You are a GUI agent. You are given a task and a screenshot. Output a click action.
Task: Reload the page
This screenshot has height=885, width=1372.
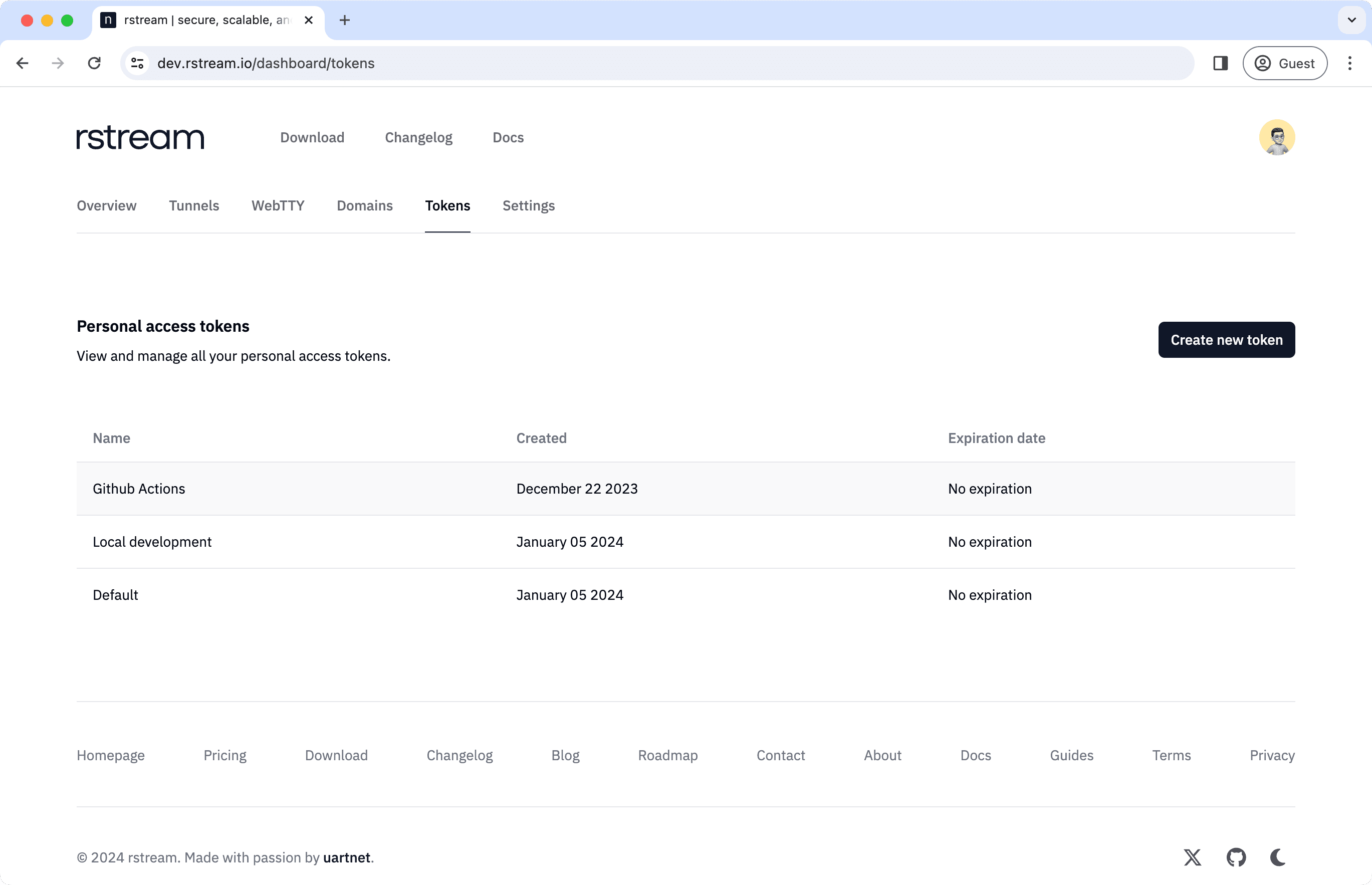coord(95,63)
